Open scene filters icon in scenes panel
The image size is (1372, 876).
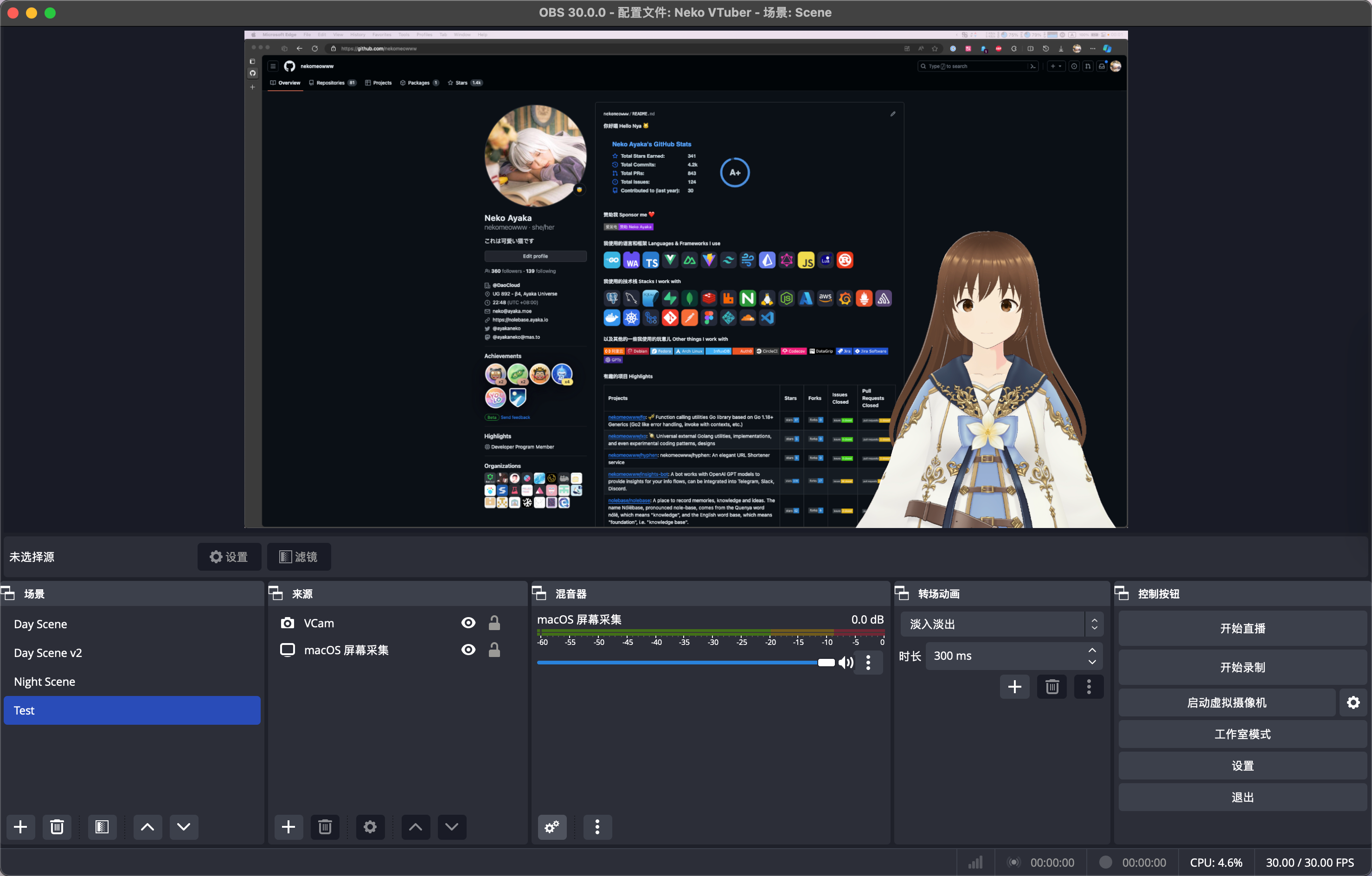tap(102, 827)
